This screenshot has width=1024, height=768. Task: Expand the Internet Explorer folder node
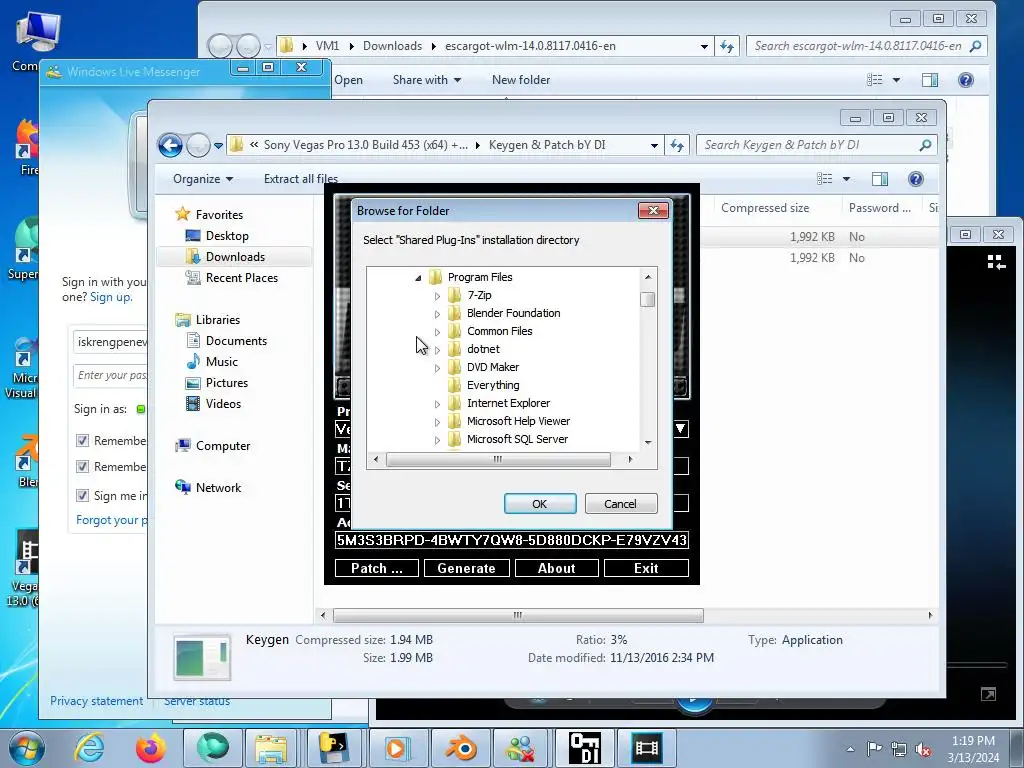click(x=437, y=404)
